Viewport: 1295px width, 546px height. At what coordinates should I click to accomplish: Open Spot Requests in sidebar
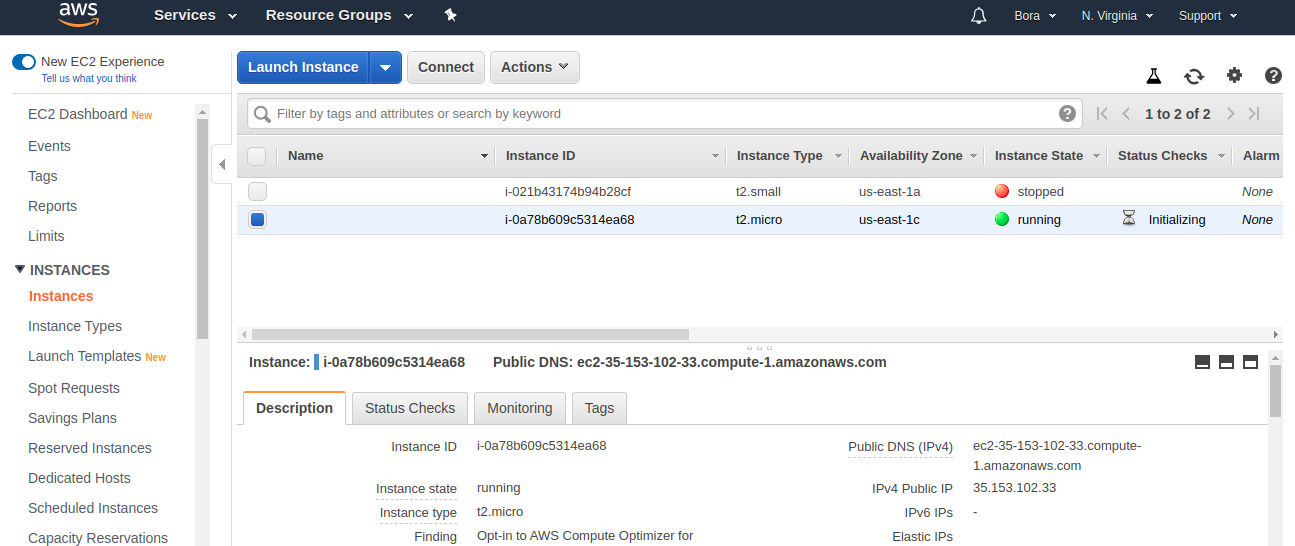click(74, 388)
